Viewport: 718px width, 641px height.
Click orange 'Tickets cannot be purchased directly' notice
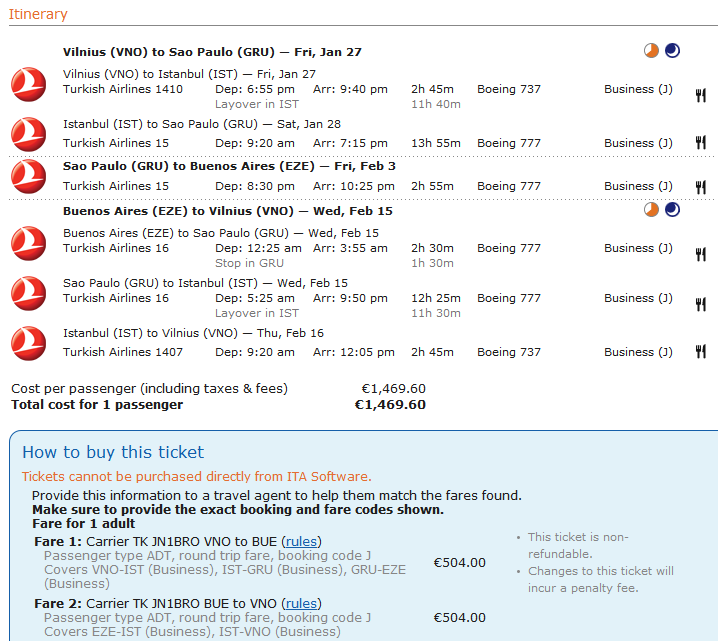coord(196,477)
